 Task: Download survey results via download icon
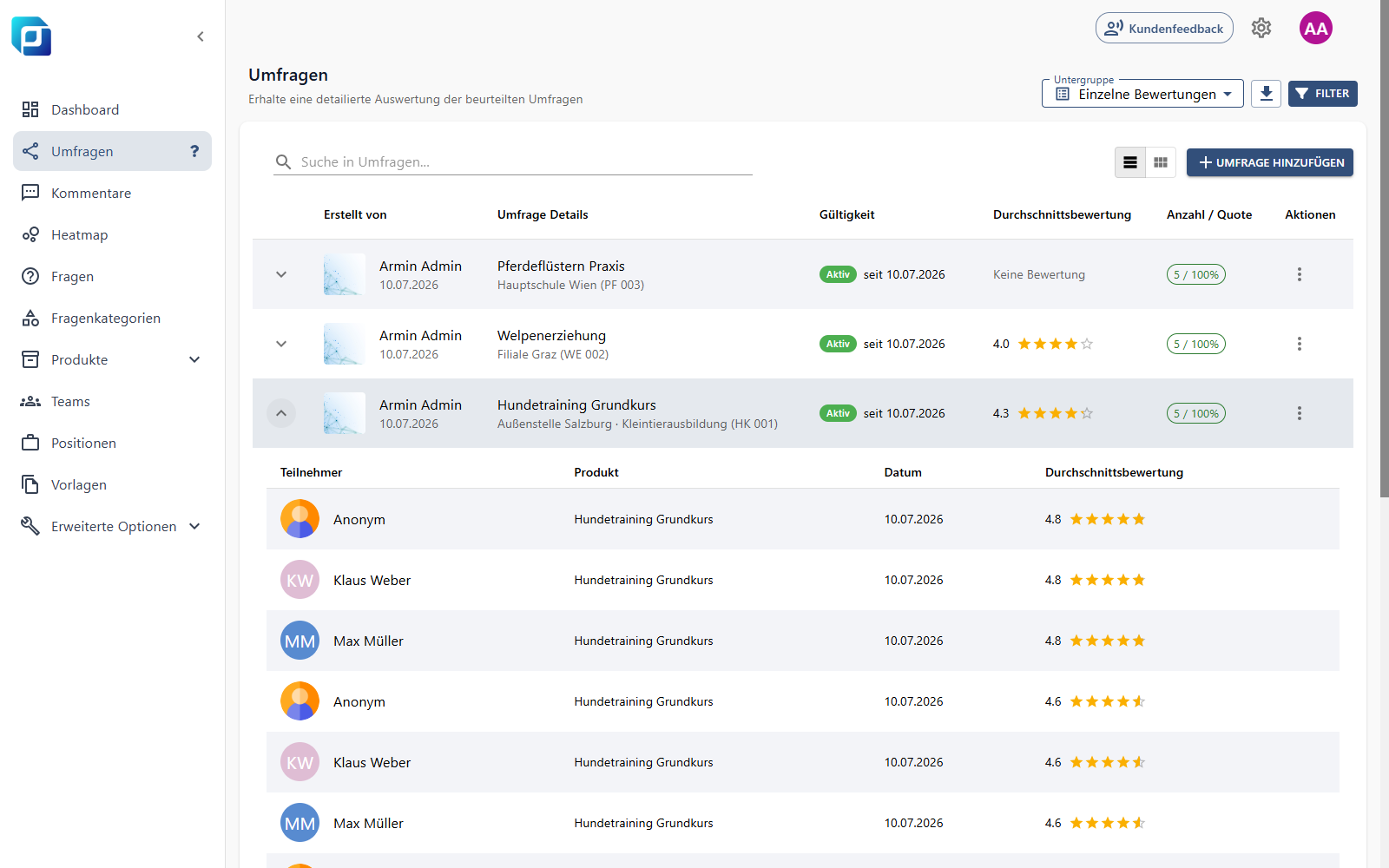[1267, 94]
